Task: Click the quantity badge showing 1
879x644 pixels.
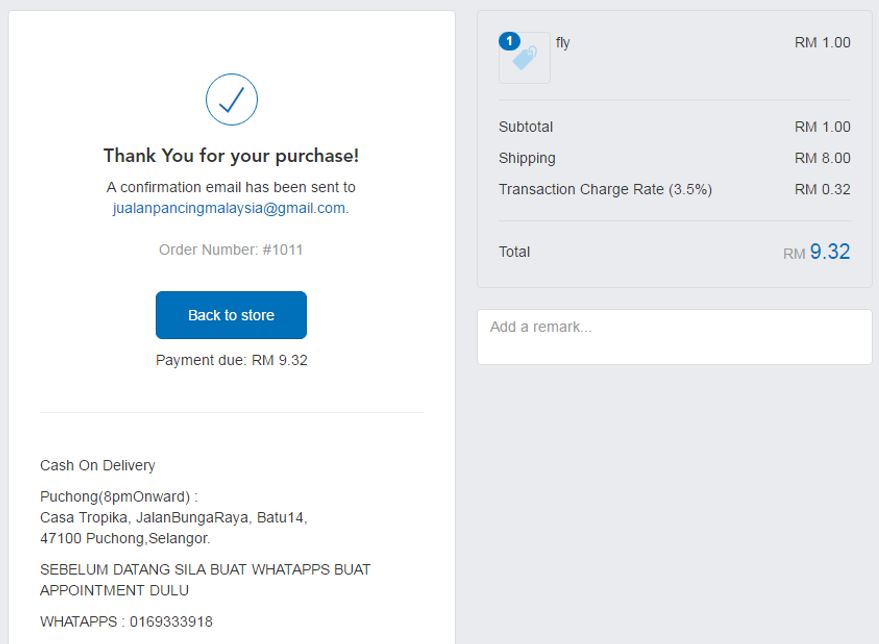Action: (509, 41)
